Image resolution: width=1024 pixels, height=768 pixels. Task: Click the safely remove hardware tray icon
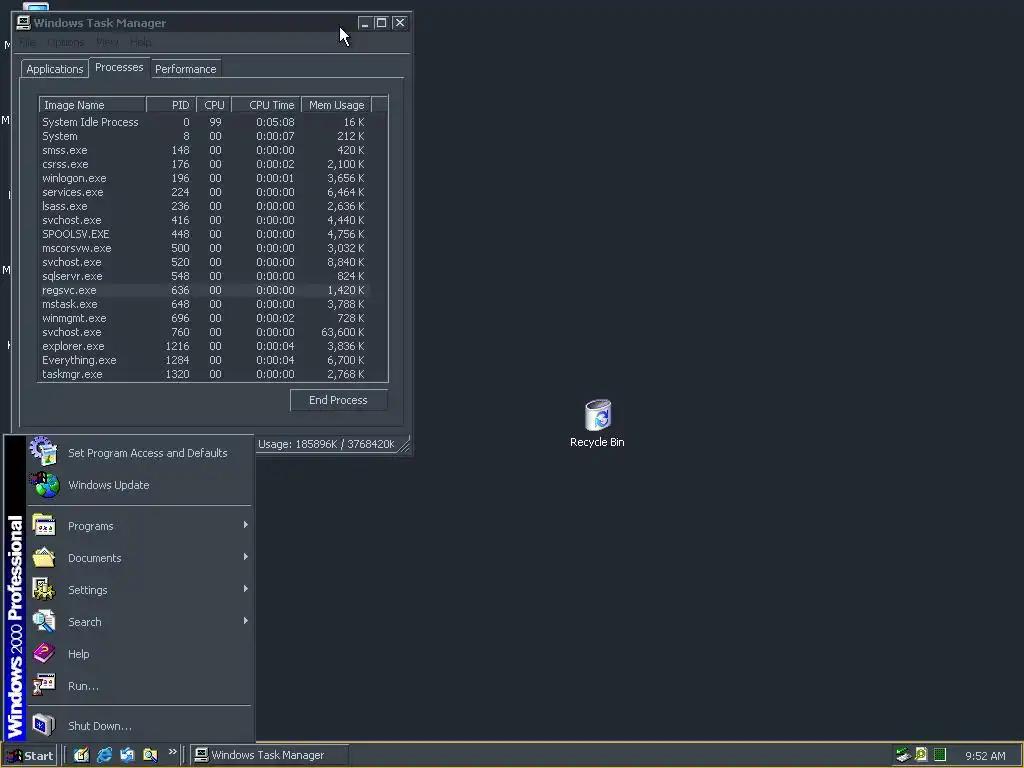[x=903, y=755]
